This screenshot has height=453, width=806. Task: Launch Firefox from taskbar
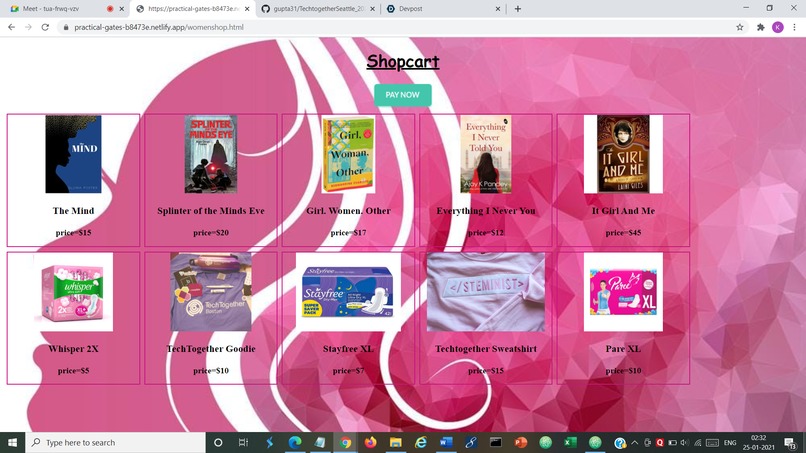(370, 442)
